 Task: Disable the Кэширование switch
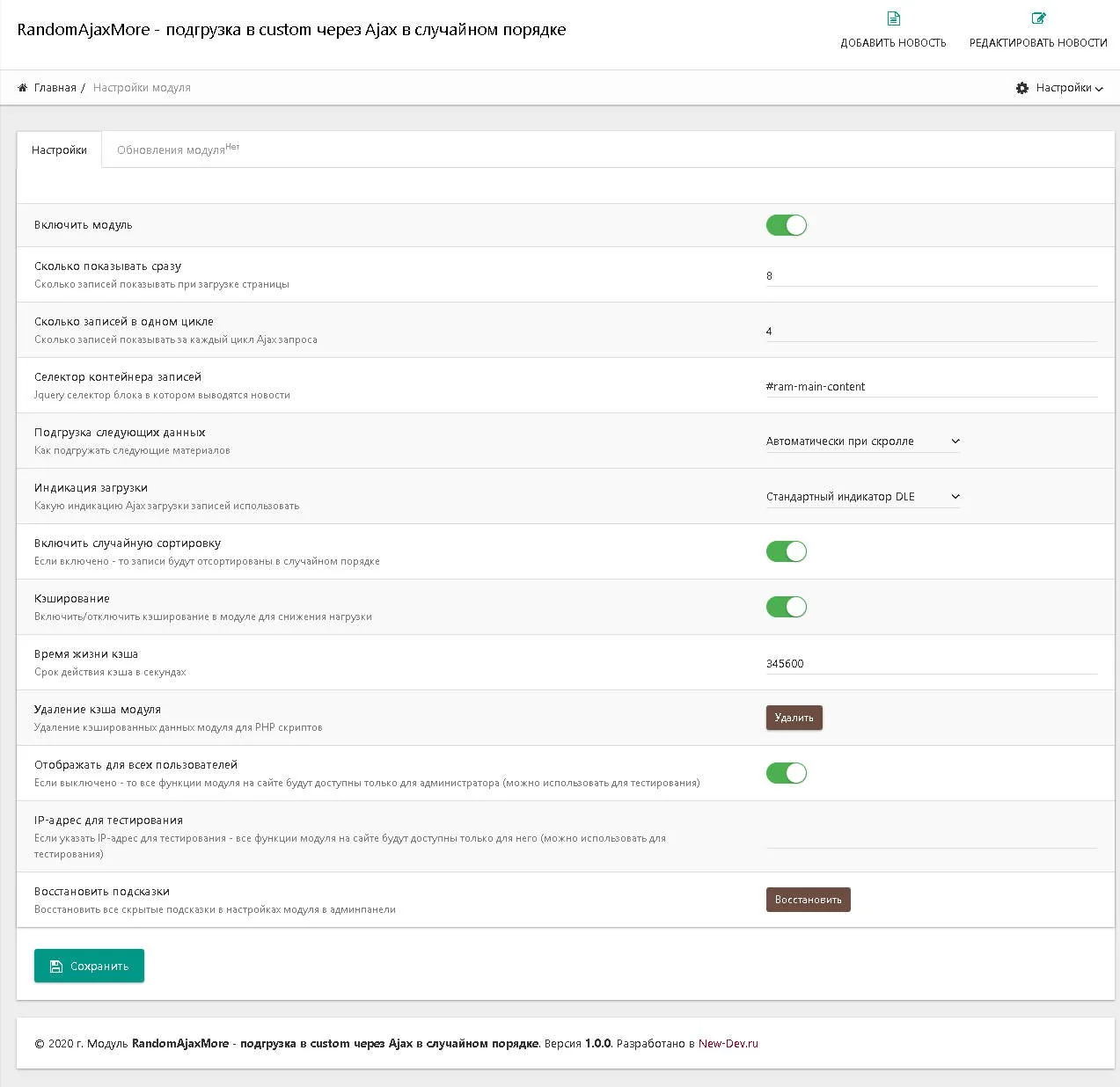(x=786, y=607)
